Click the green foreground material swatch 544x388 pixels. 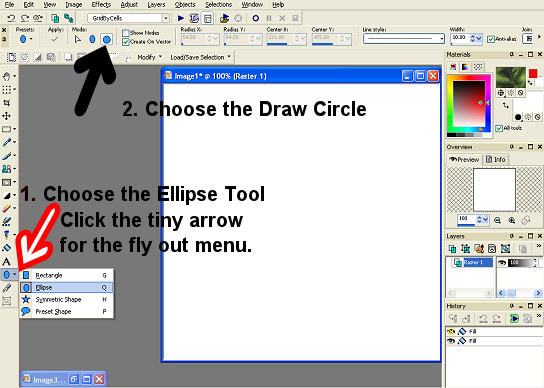click(511, 77)
